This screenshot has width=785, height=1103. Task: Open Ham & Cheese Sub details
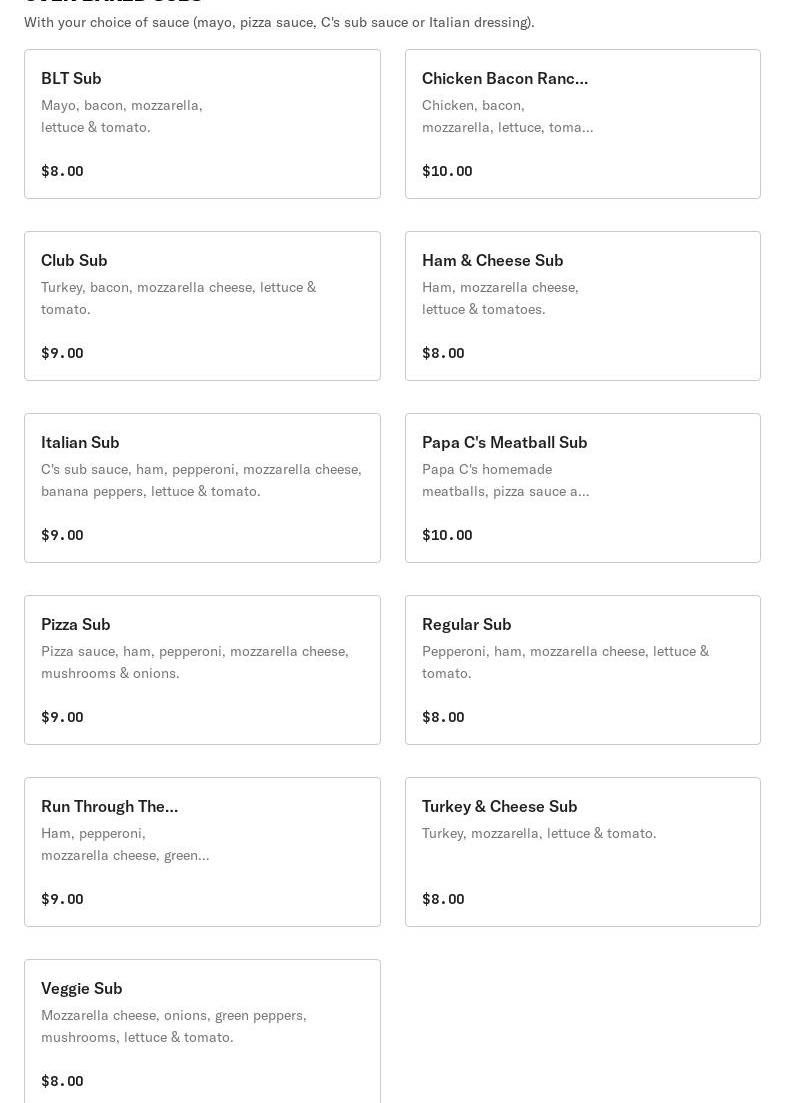(582, 306)
